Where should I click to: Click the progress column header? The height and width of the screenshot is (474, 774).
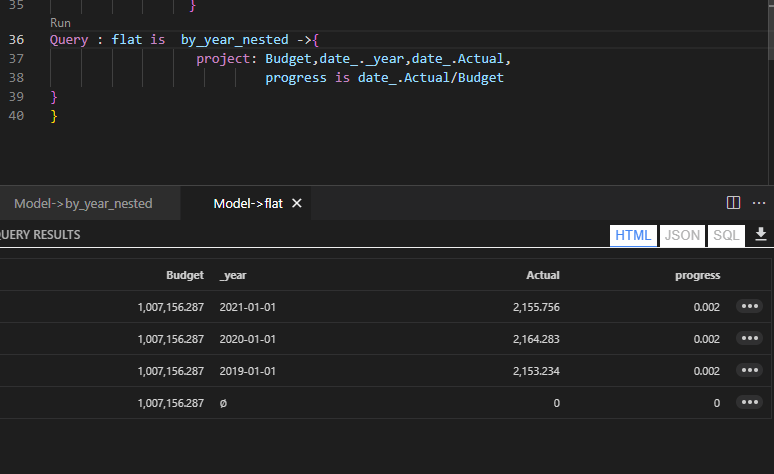pyautogui.click(x=697, y=275)
